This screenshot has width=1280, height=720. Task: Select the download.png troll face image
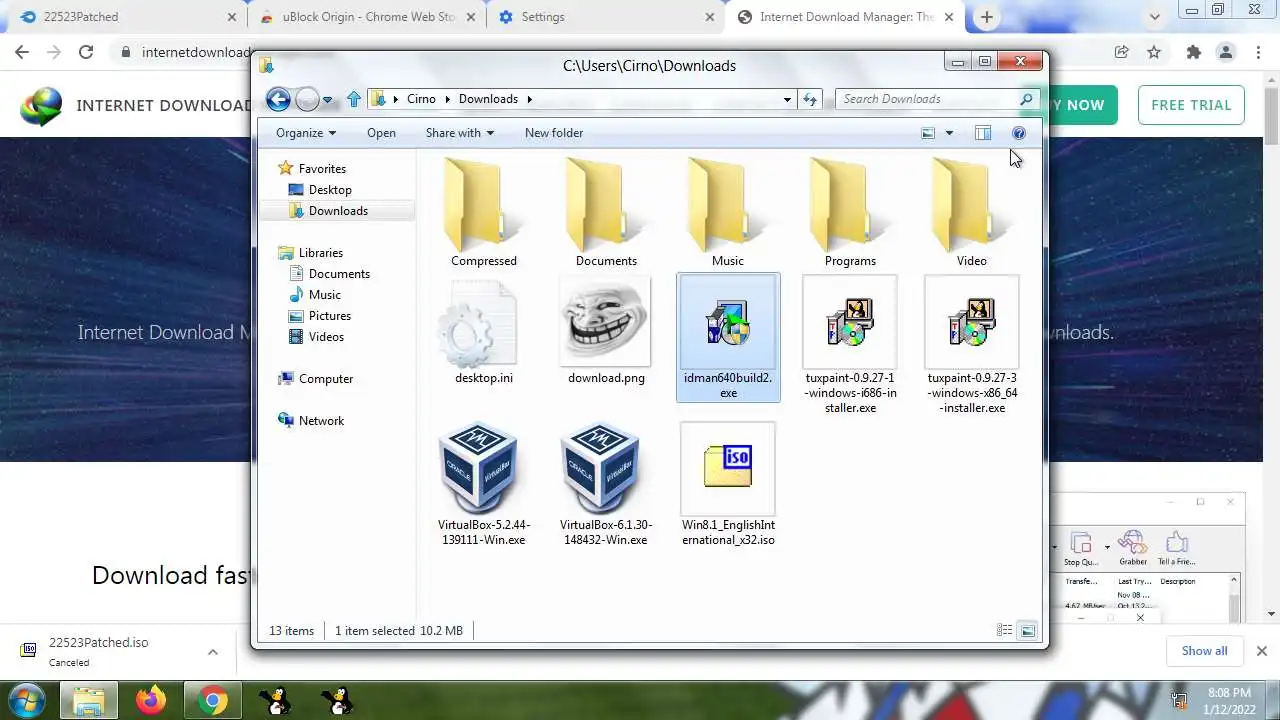pyautogui.click(x=606, y=332)
